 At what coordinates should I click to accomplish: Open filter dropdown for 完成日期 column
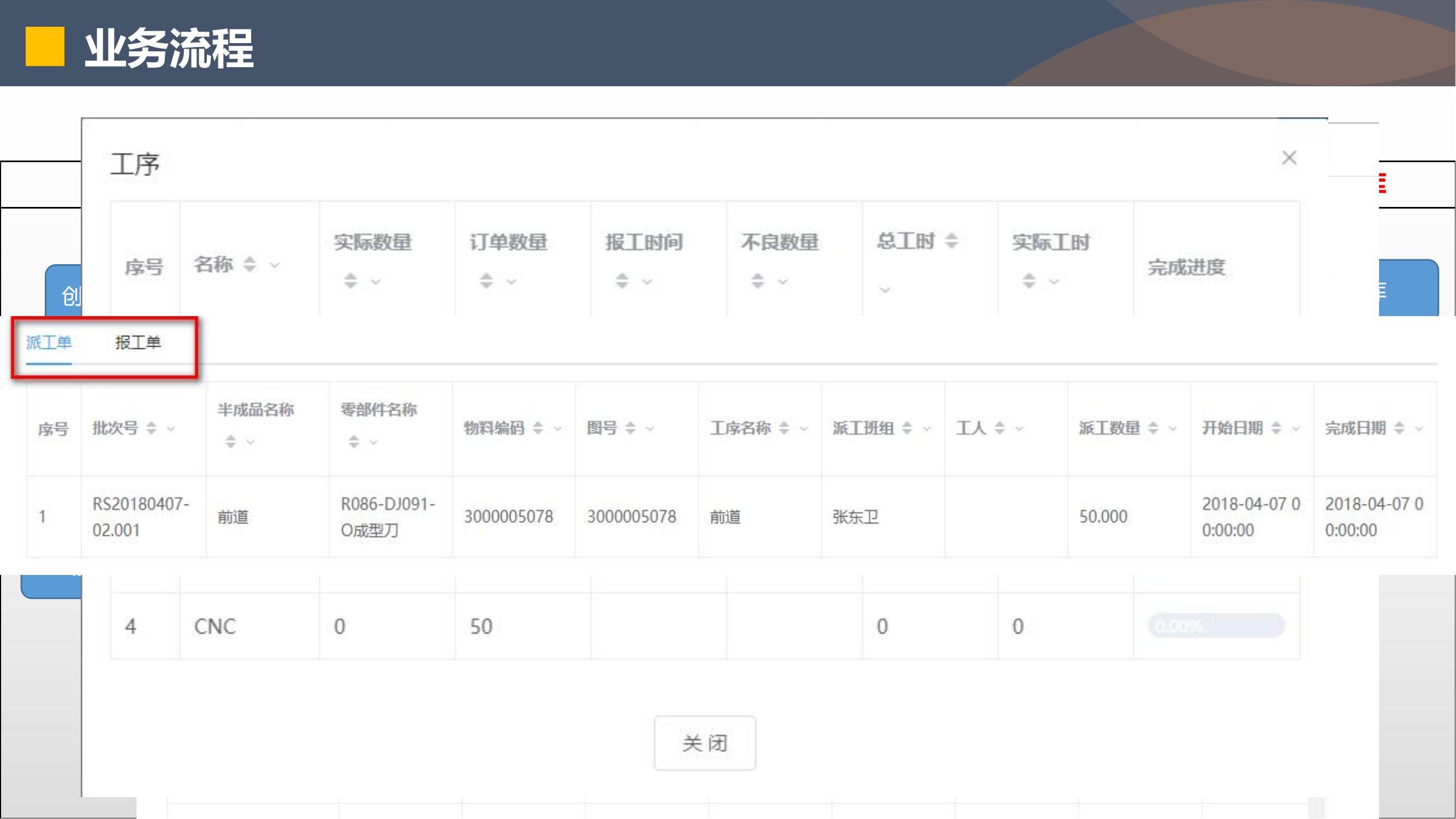click(1419, 429)
